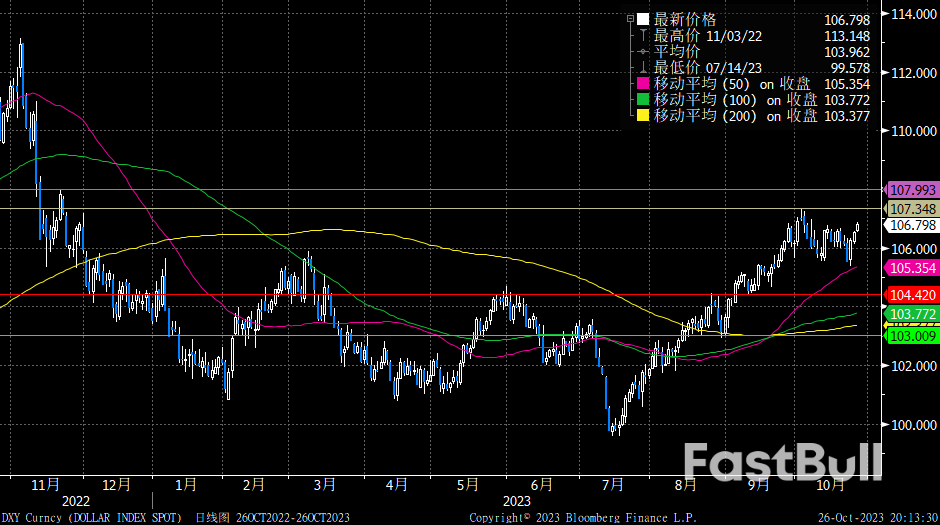Click the 3月 label on the time axis

pos(323,484)
